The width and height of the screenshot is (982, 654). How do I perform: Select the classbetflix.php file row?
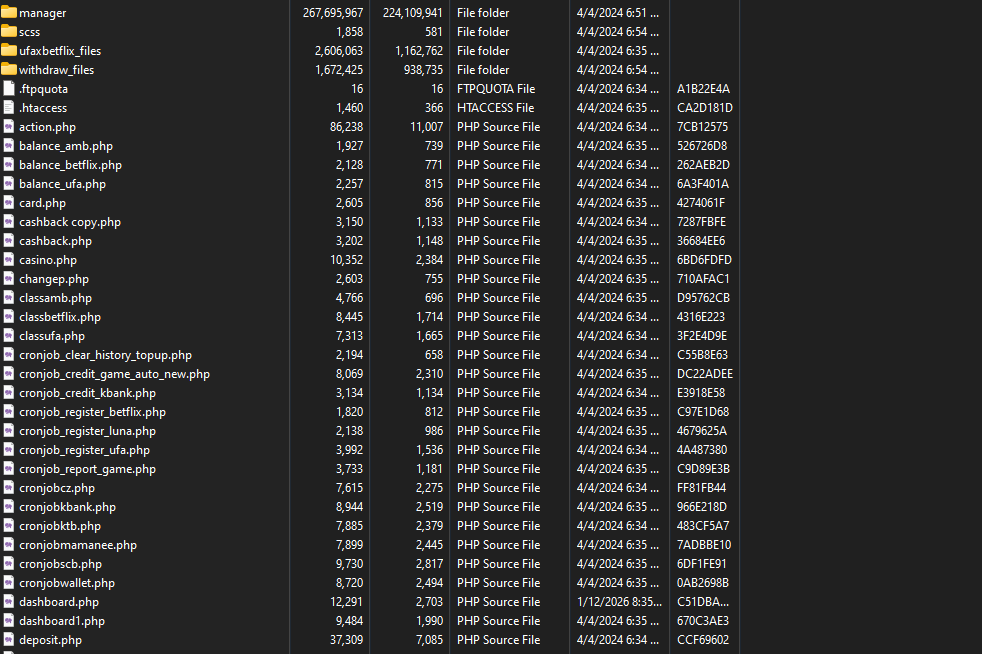pos(59,317)
